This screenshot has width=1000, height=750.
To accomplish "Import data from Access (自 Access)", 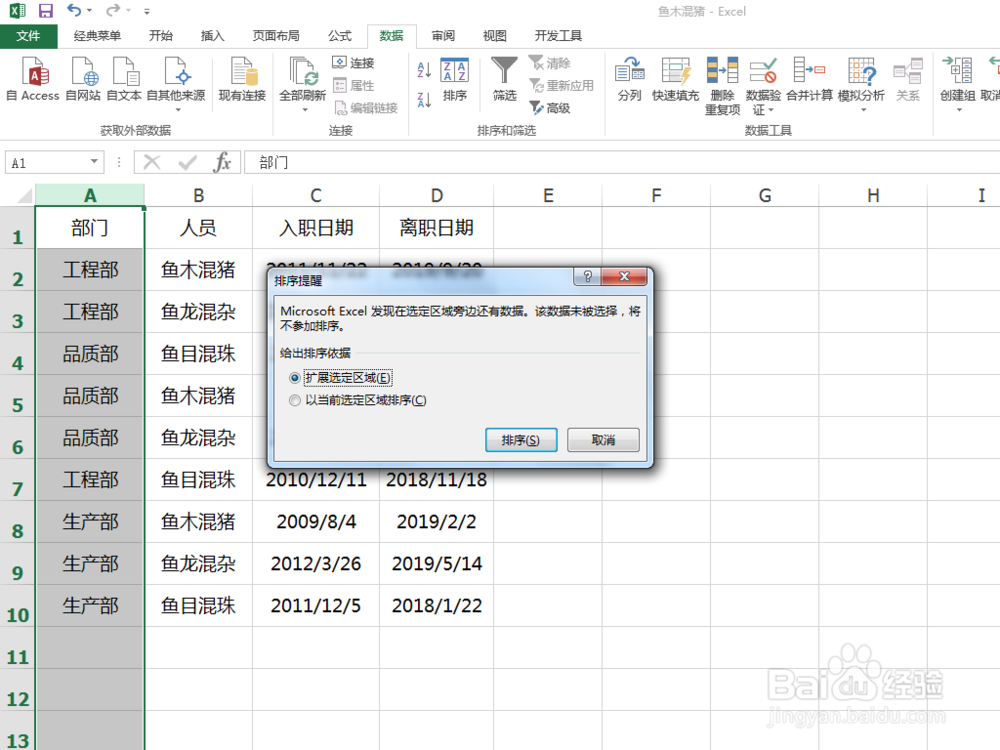I will tap(33, 79).
